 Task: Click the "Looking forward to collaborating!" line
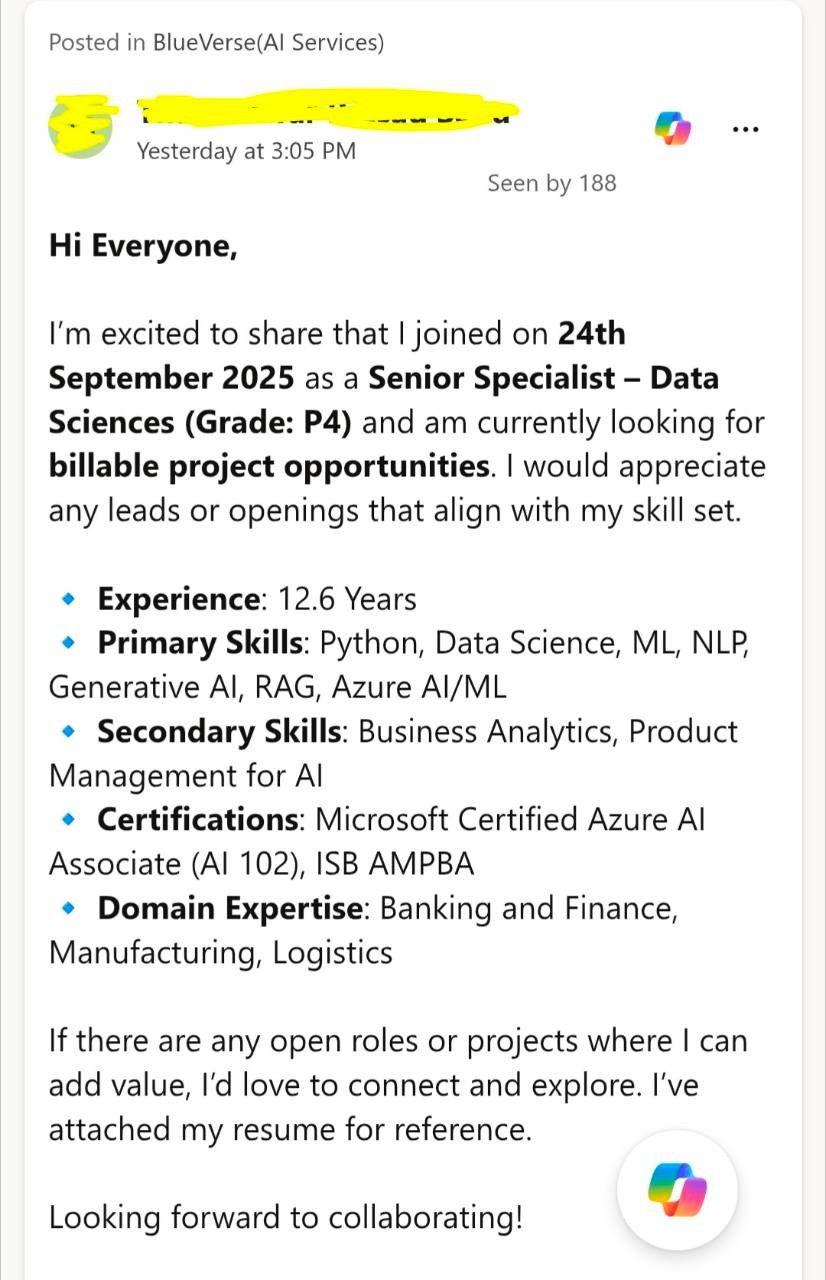pyautogui.click(x=285, y=1218)
